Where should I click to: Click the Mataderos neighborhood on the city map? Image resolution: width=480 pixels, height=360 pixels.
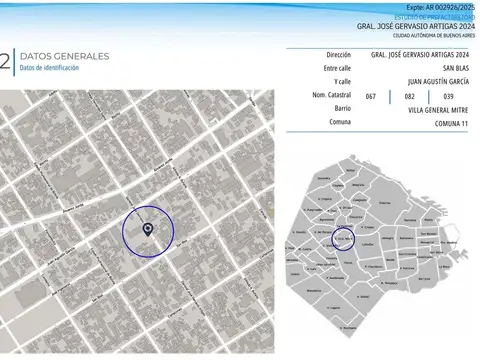point(314,291)
